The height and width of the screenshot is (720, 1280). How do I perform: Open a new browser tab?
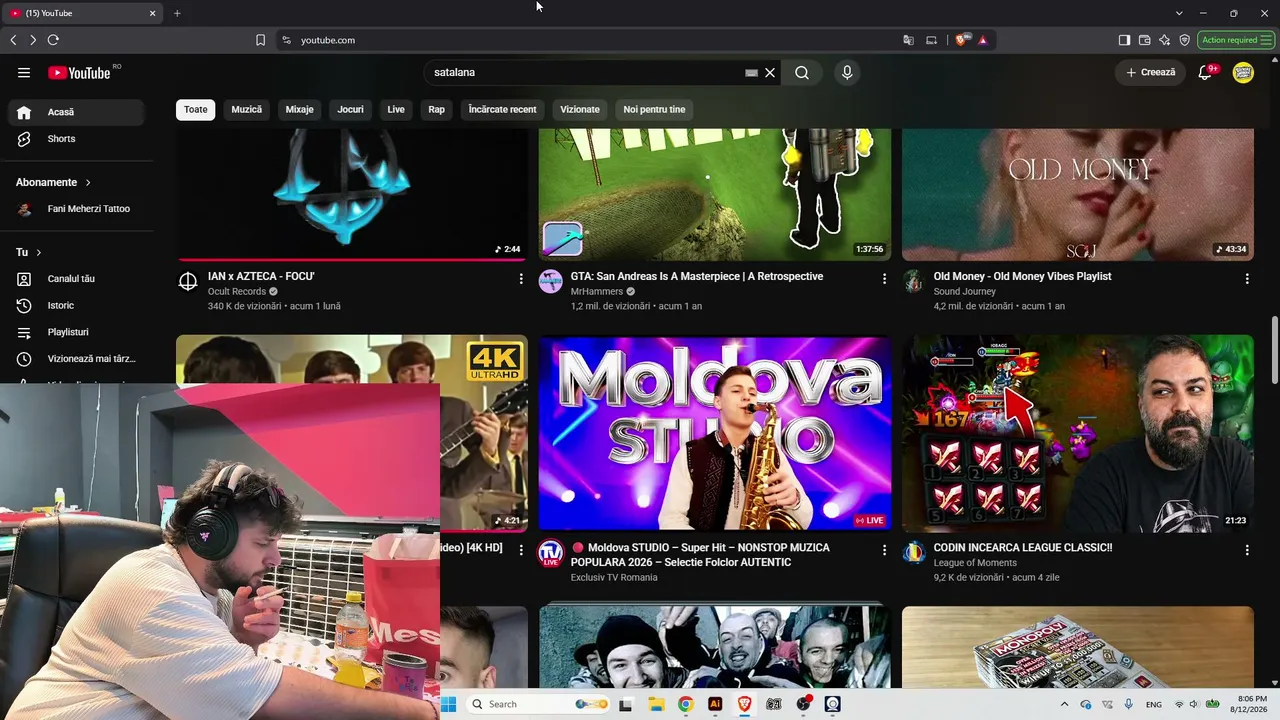pyautogui.click(x=177, y=13)
